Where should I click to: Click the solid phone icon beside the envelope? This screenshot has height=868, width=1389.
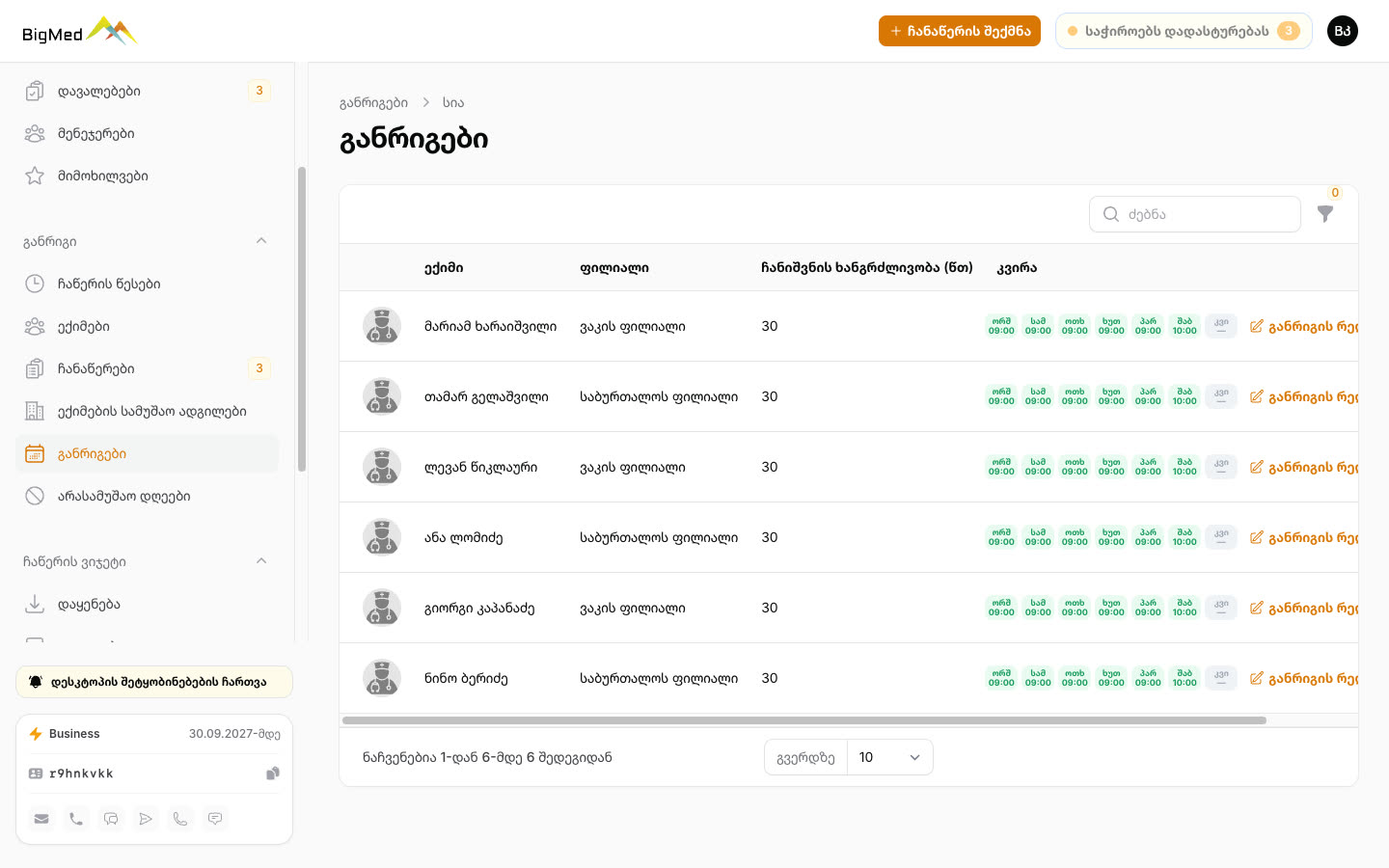coord(76,819)
